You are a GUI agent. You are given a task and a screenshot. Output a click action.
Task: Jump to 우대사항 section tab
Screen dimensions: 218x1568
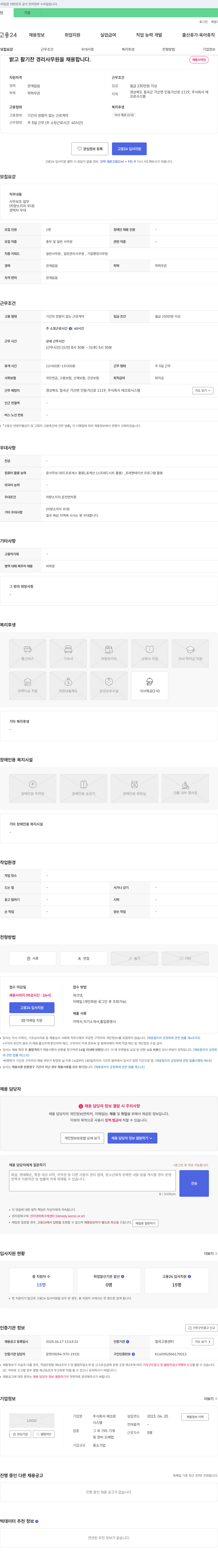[x=88, y=49]
